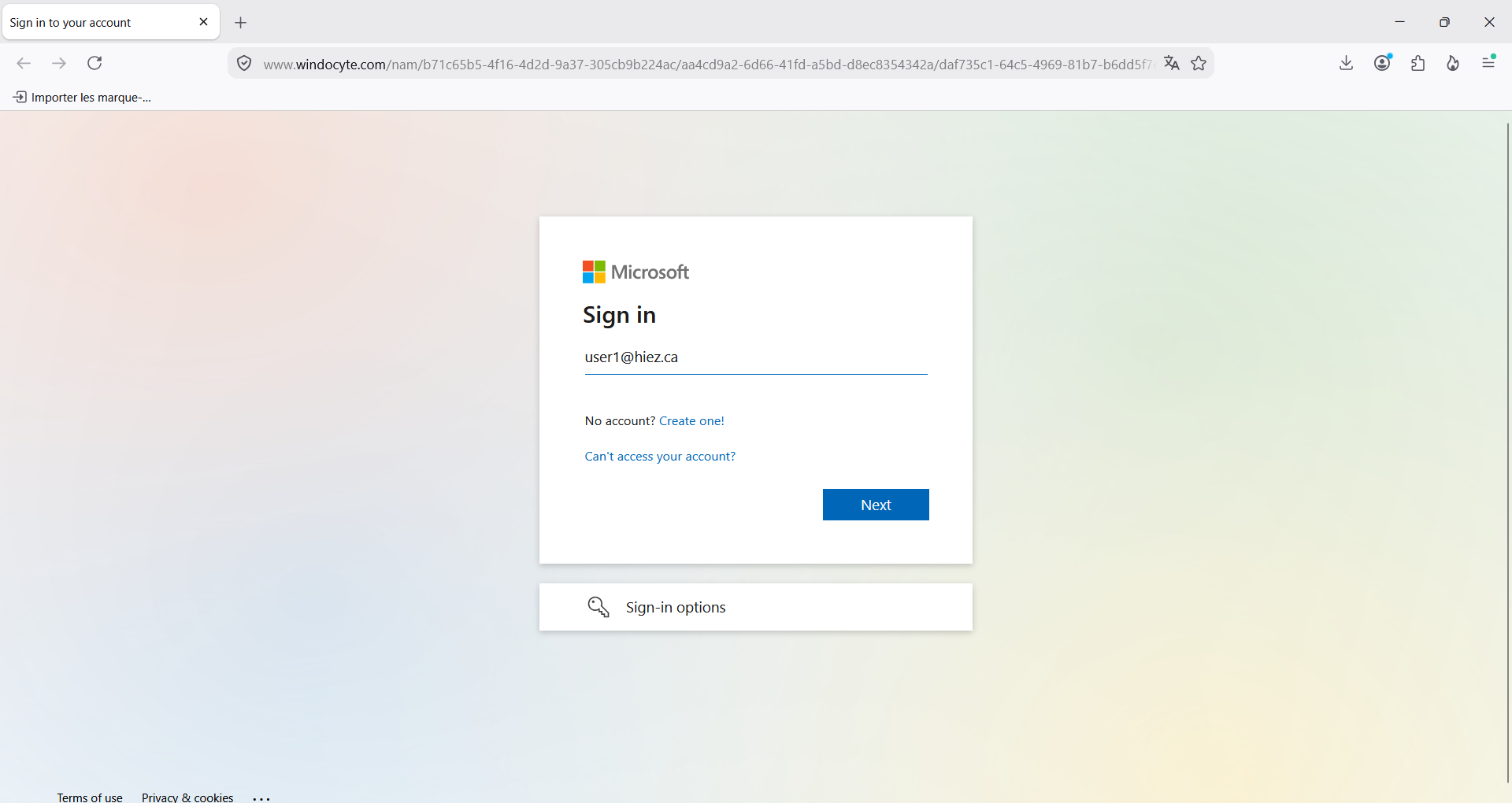Open the tracking protection shield icon

(x=244, y=64)
